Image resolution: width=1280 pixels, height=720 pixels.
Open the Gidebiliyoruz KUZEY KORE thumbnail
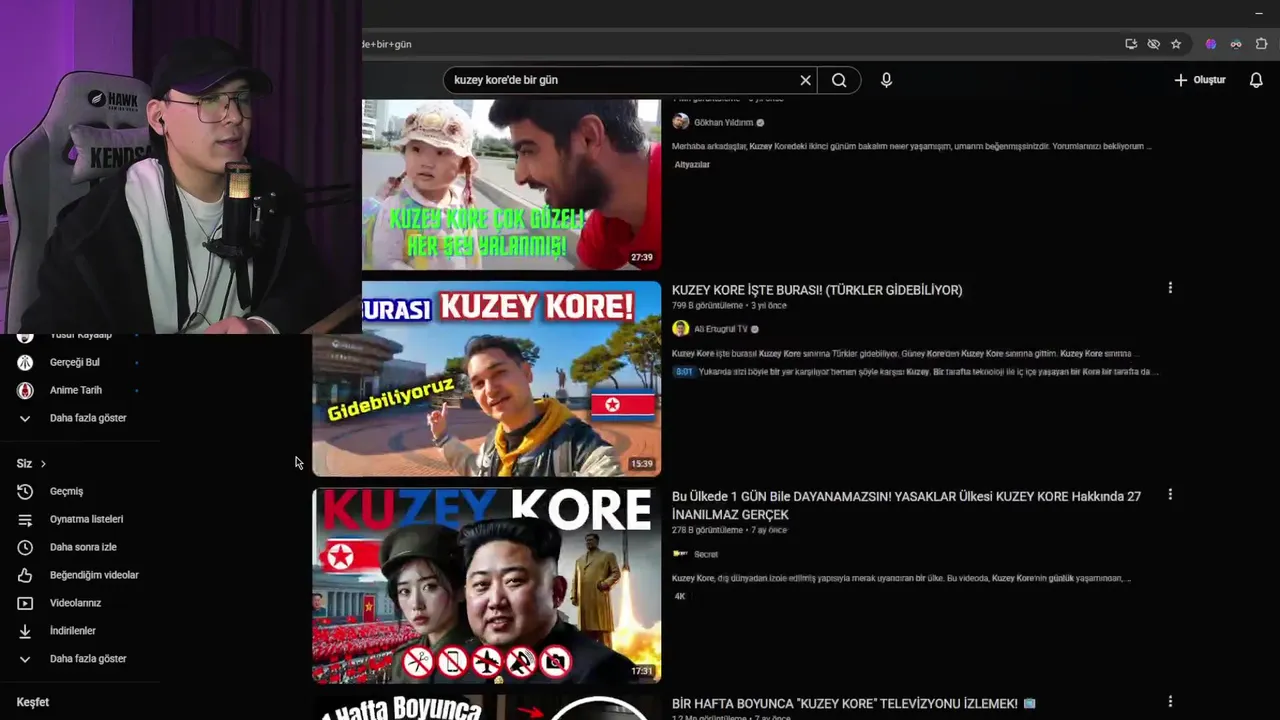click(487, 379)
